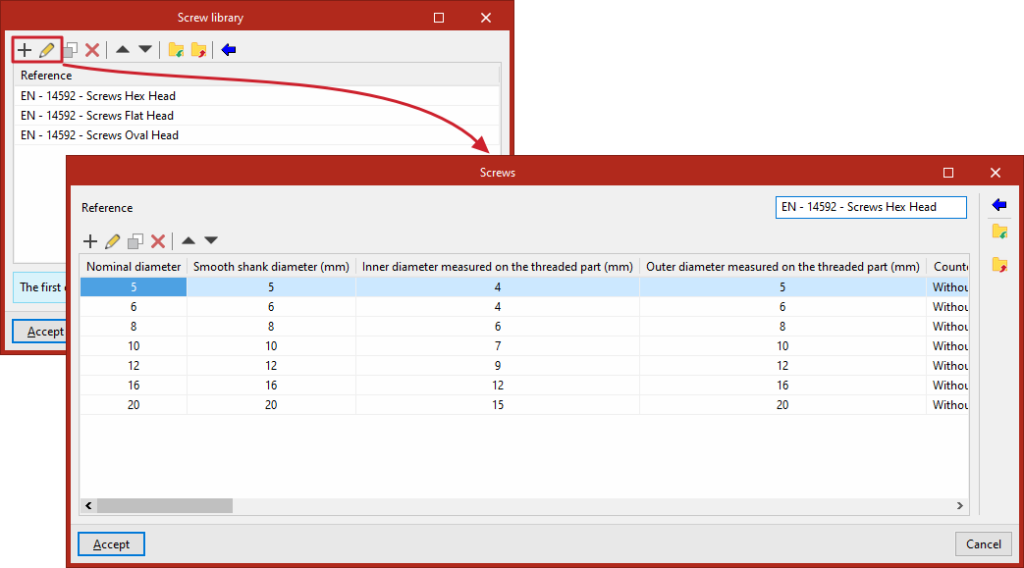The height and width of the screenshot is (568, 1024).
Task: Edit selected Screw library entry with pencil
Action: 46,50
